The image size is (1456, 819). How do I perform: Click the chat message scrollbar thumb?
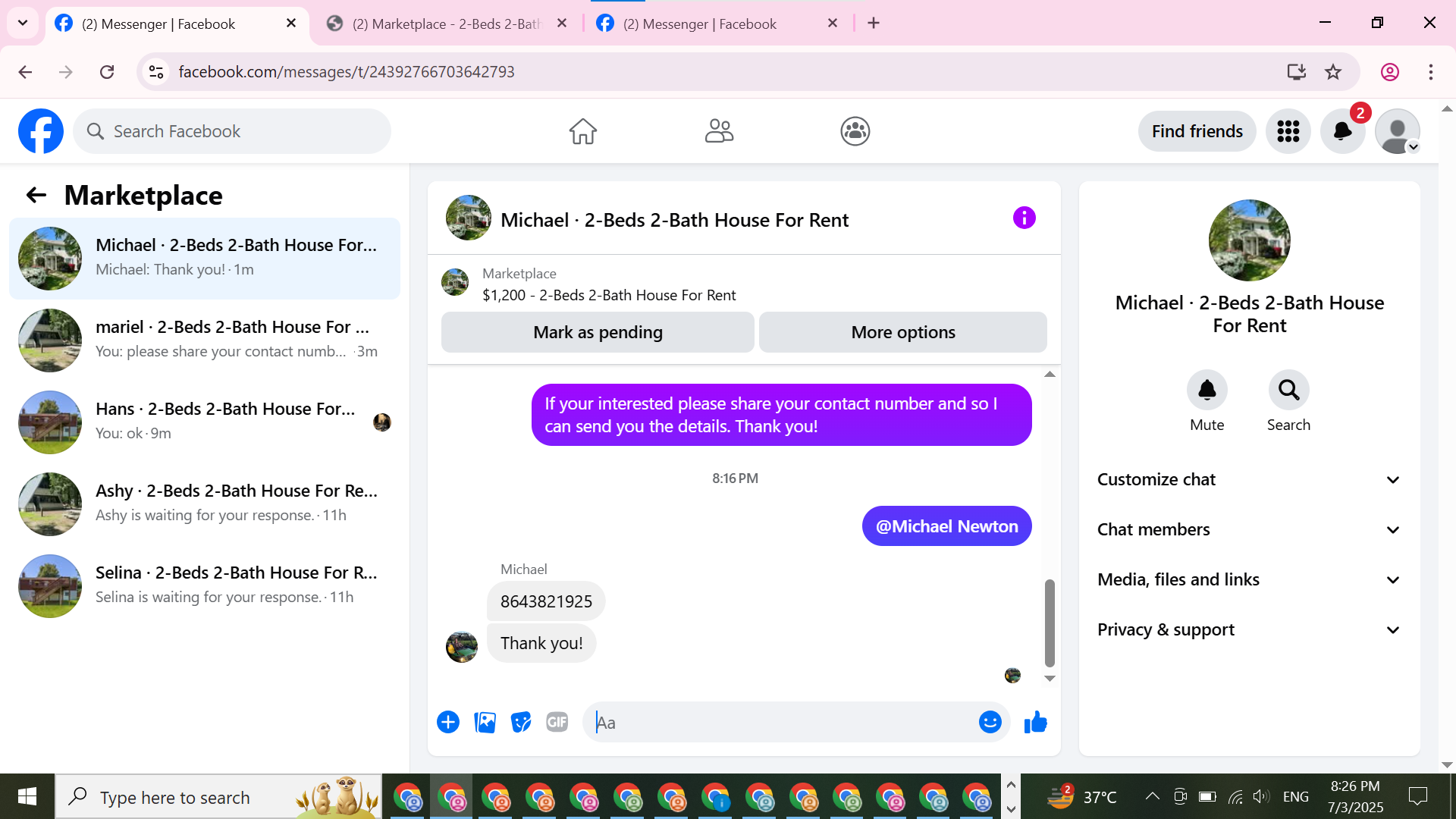[1050, 622]
